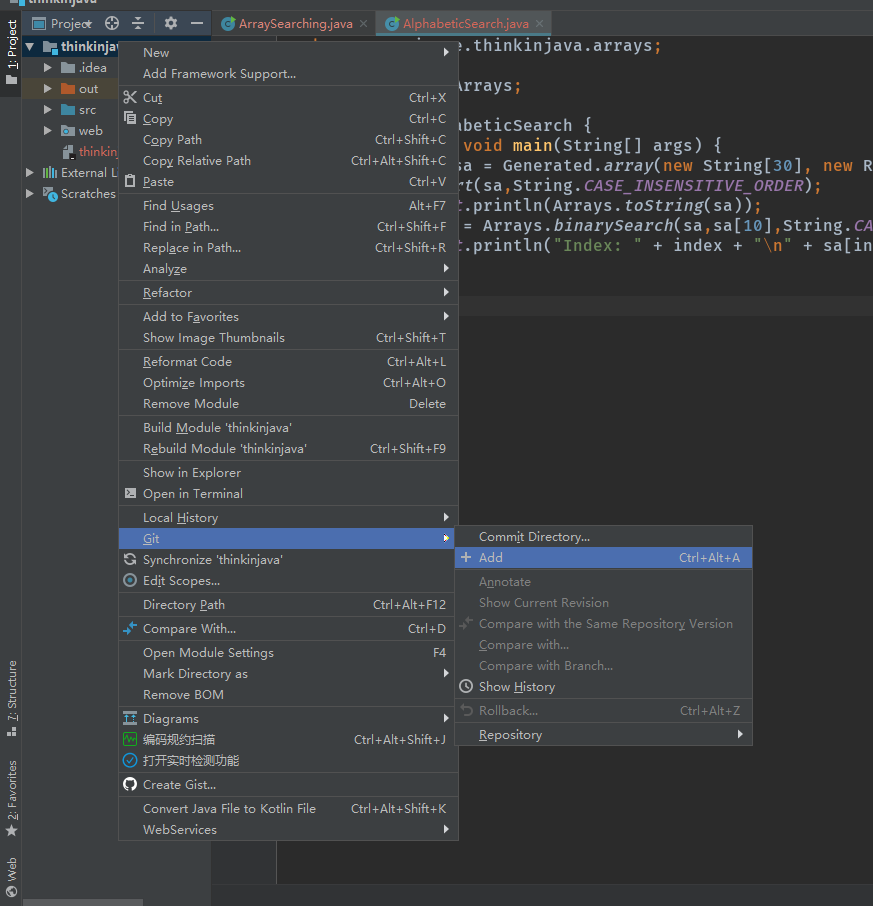Click Open in Terminal menu entry

coord(192,494)
